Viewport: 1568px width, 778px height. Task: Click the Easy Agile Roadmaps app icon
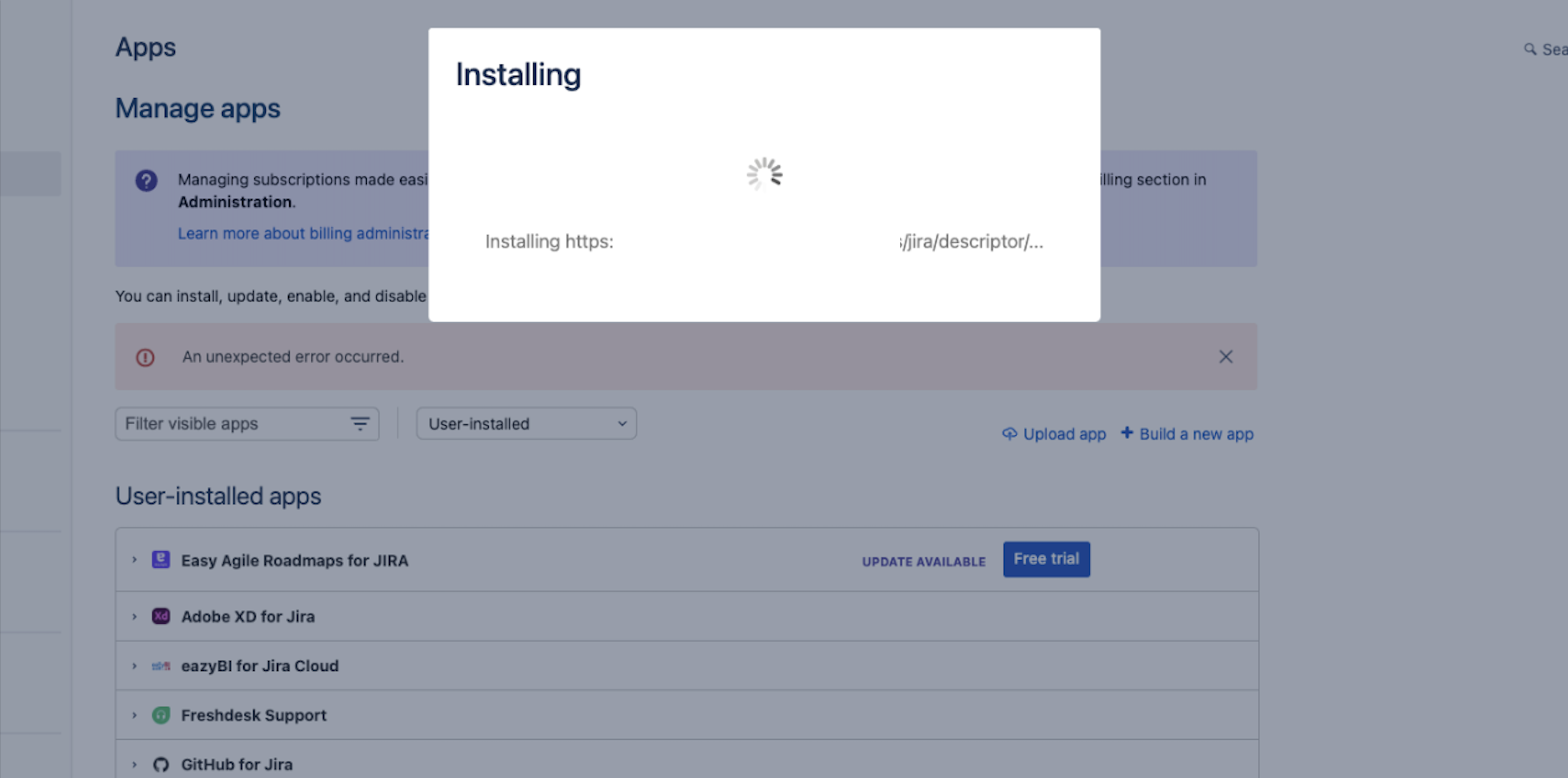161,560
